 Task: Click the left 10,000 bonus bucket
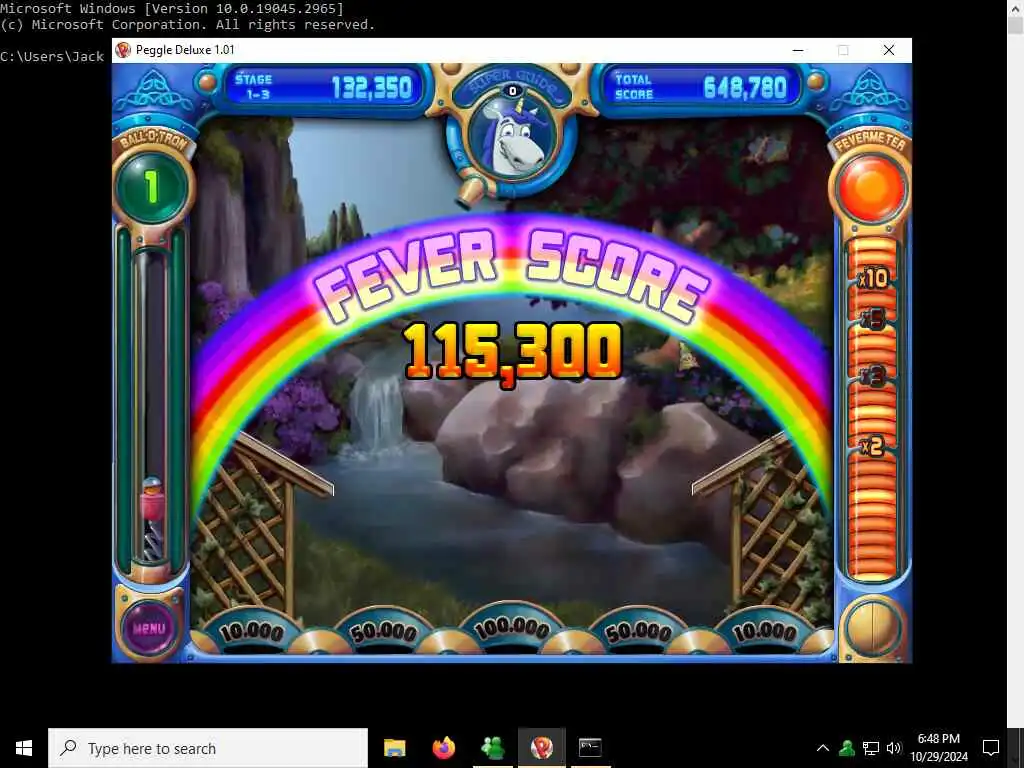tap(251, 632)
